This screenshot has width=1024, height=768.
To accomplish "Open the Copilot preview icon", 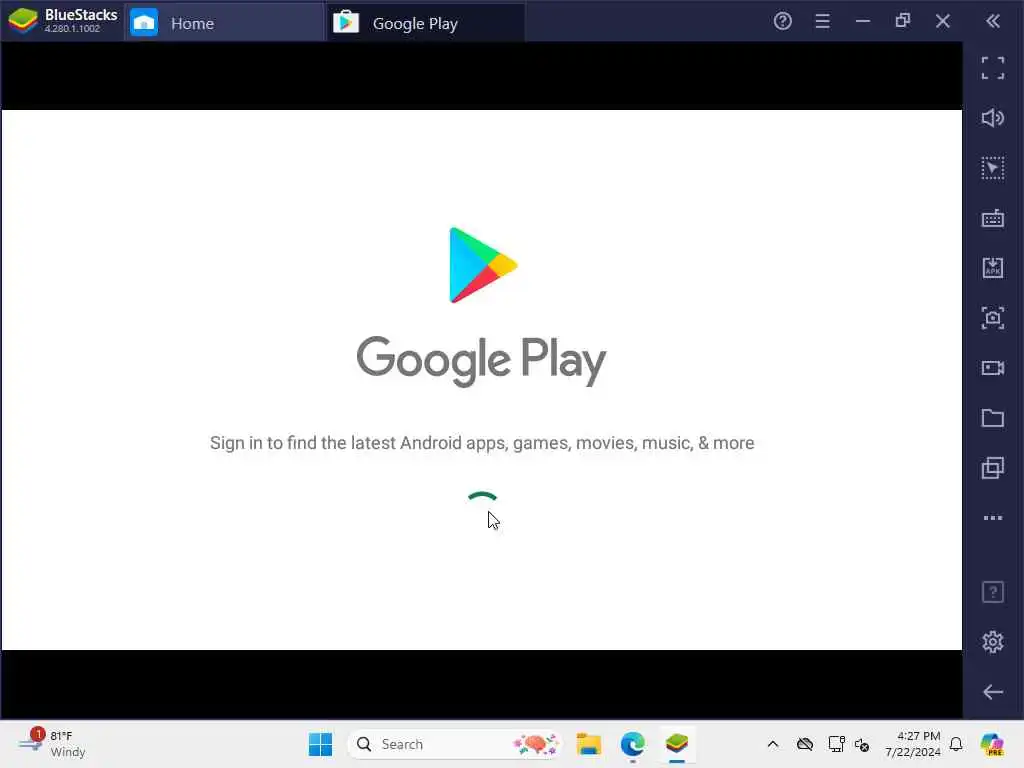I will pyautogui.click(x=993, y=744).
